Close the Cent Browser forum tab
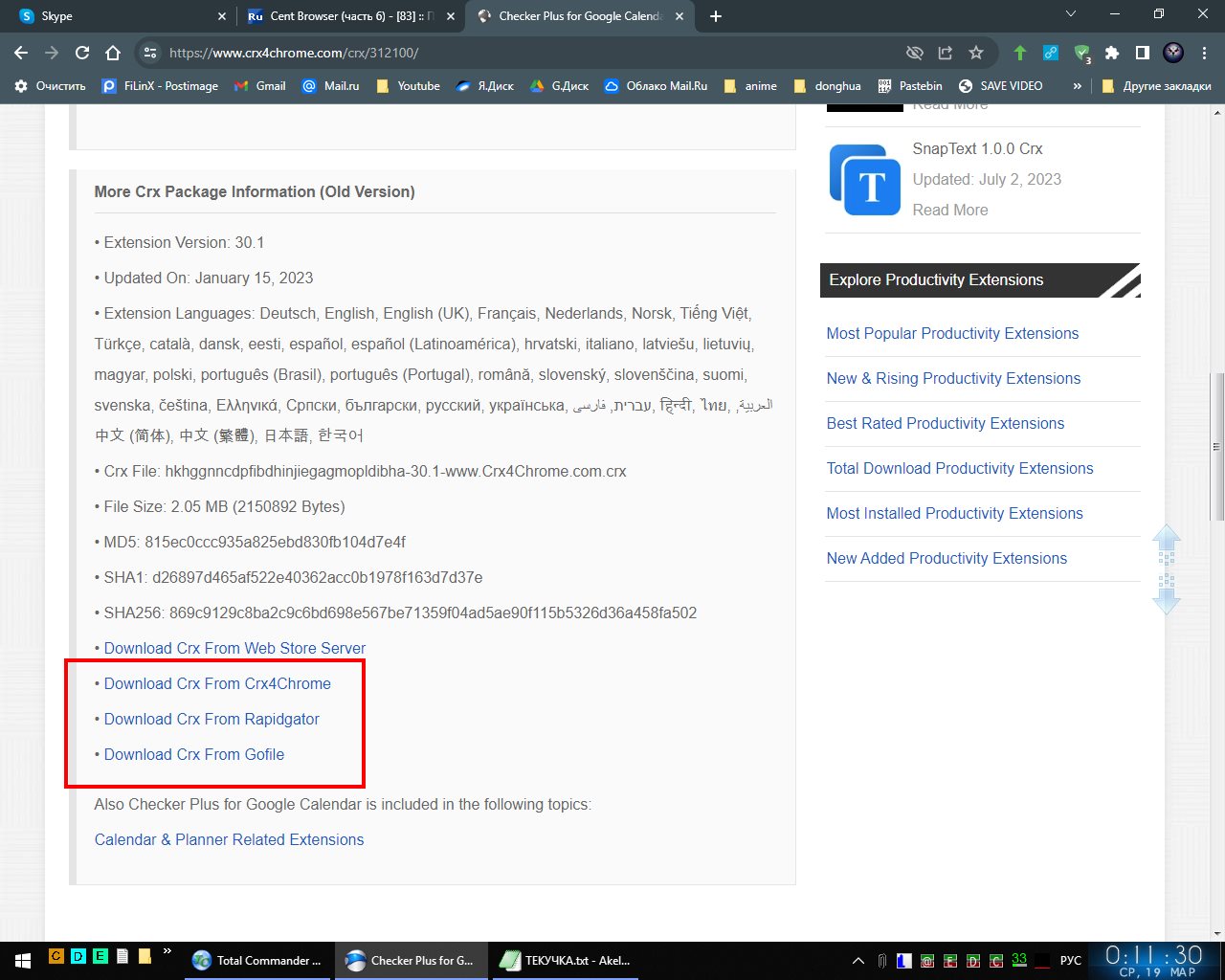The height and width of the screenshot is (980, 1225). (450, 16)
